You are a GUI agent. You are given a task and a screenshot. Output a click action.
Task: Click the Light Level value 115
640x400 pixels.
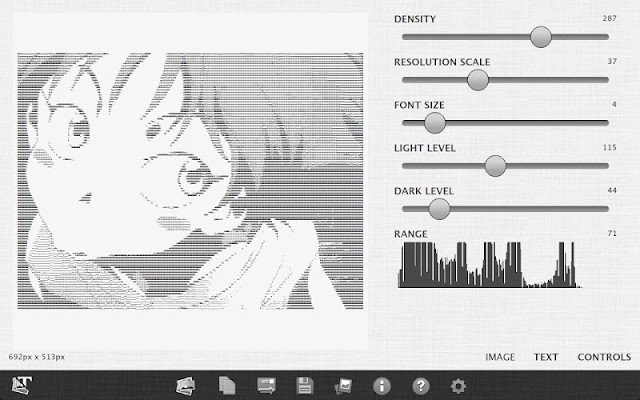point(609,147)
